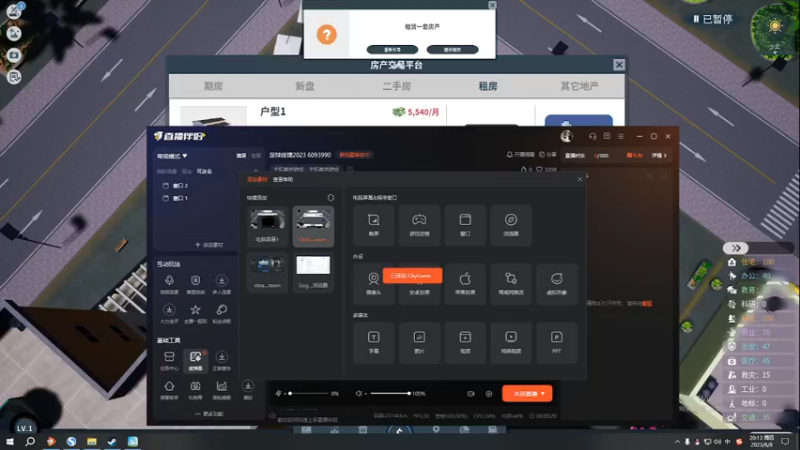Viewport: 800px width, 450px height.
Task: Adjust the speaker volume slider
Action: [x=390, y=393]
